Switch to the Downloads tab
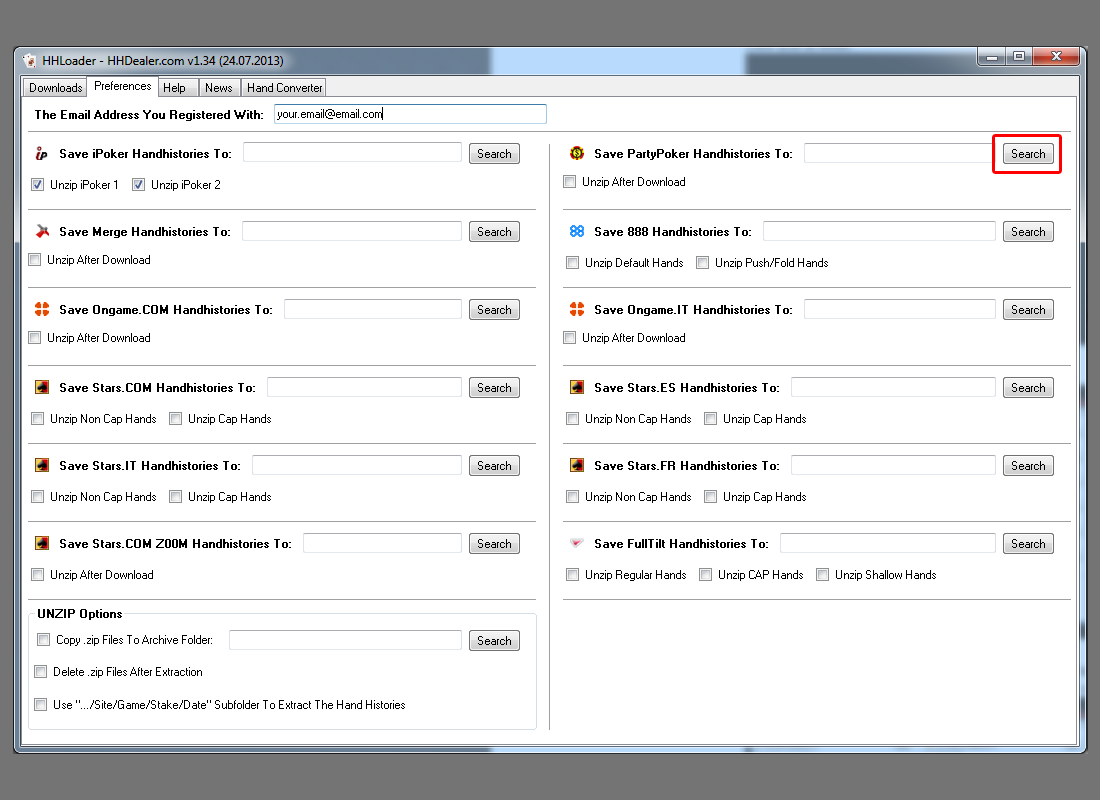This screenshot has width=1100, height=800. [55, 88]
